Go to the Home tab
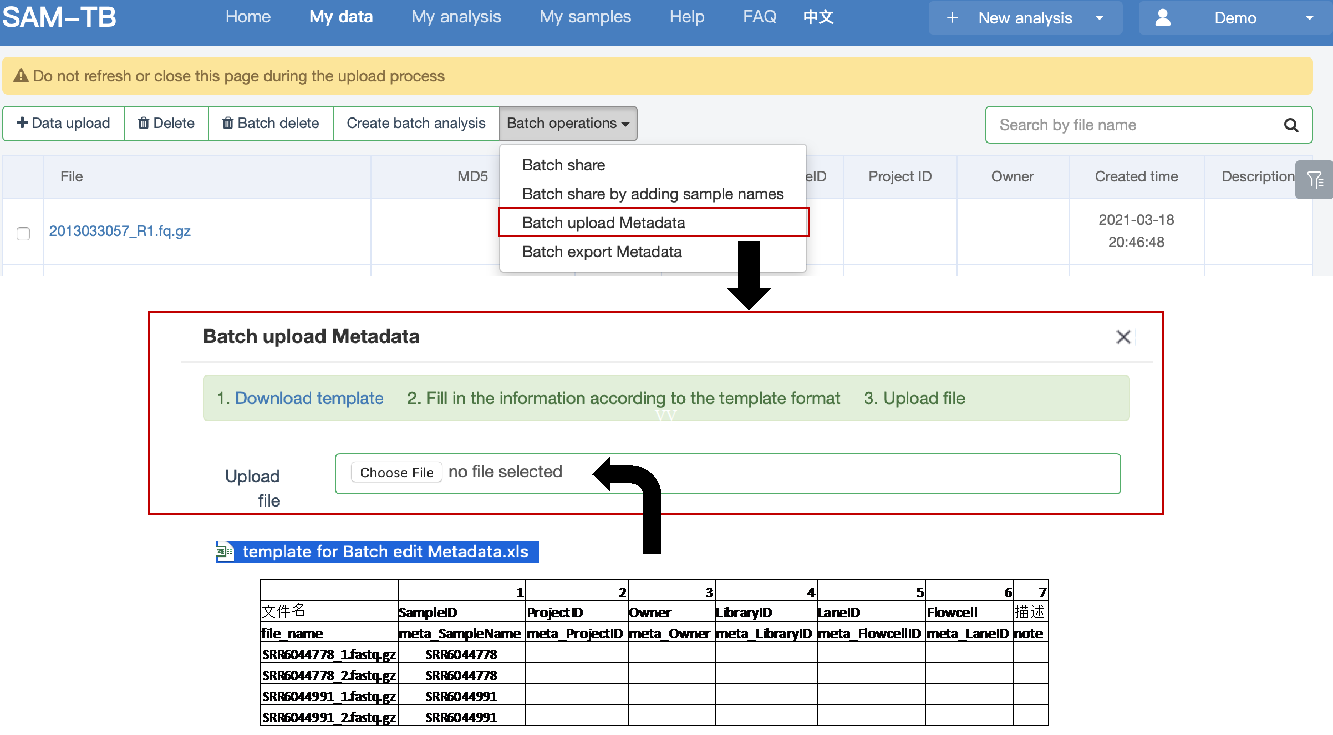 248,17
